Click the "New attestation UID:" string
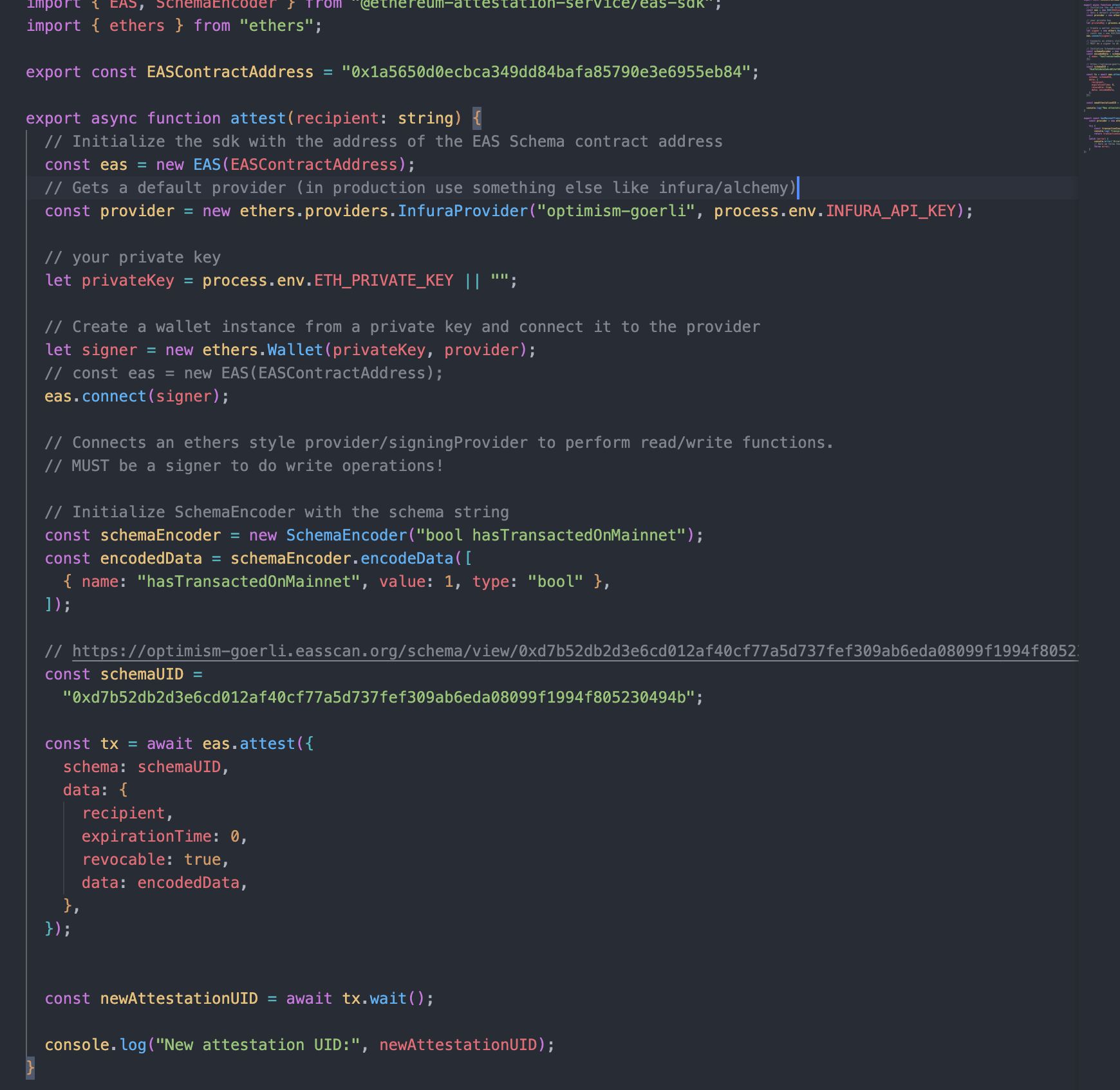The image size is (1120, 1090). click(x=257, y=1045)
